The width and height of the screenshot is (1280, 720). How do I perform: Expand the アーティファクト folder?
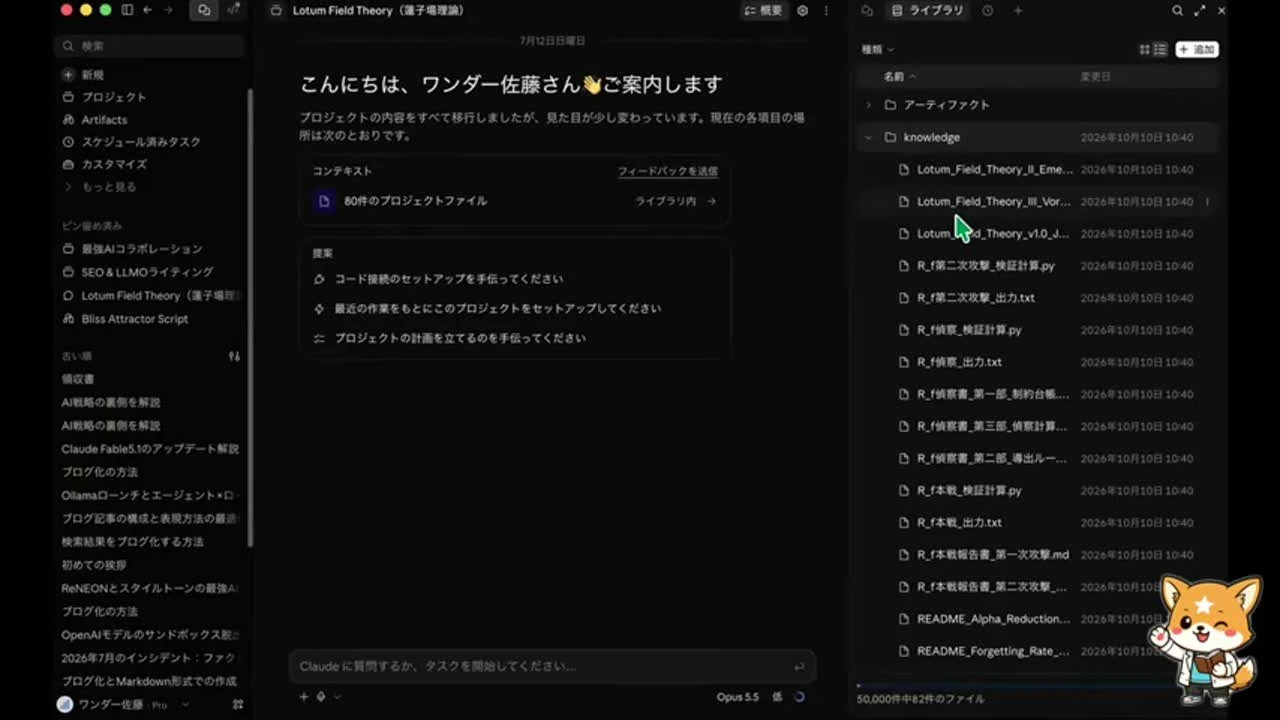coord(868,105)
